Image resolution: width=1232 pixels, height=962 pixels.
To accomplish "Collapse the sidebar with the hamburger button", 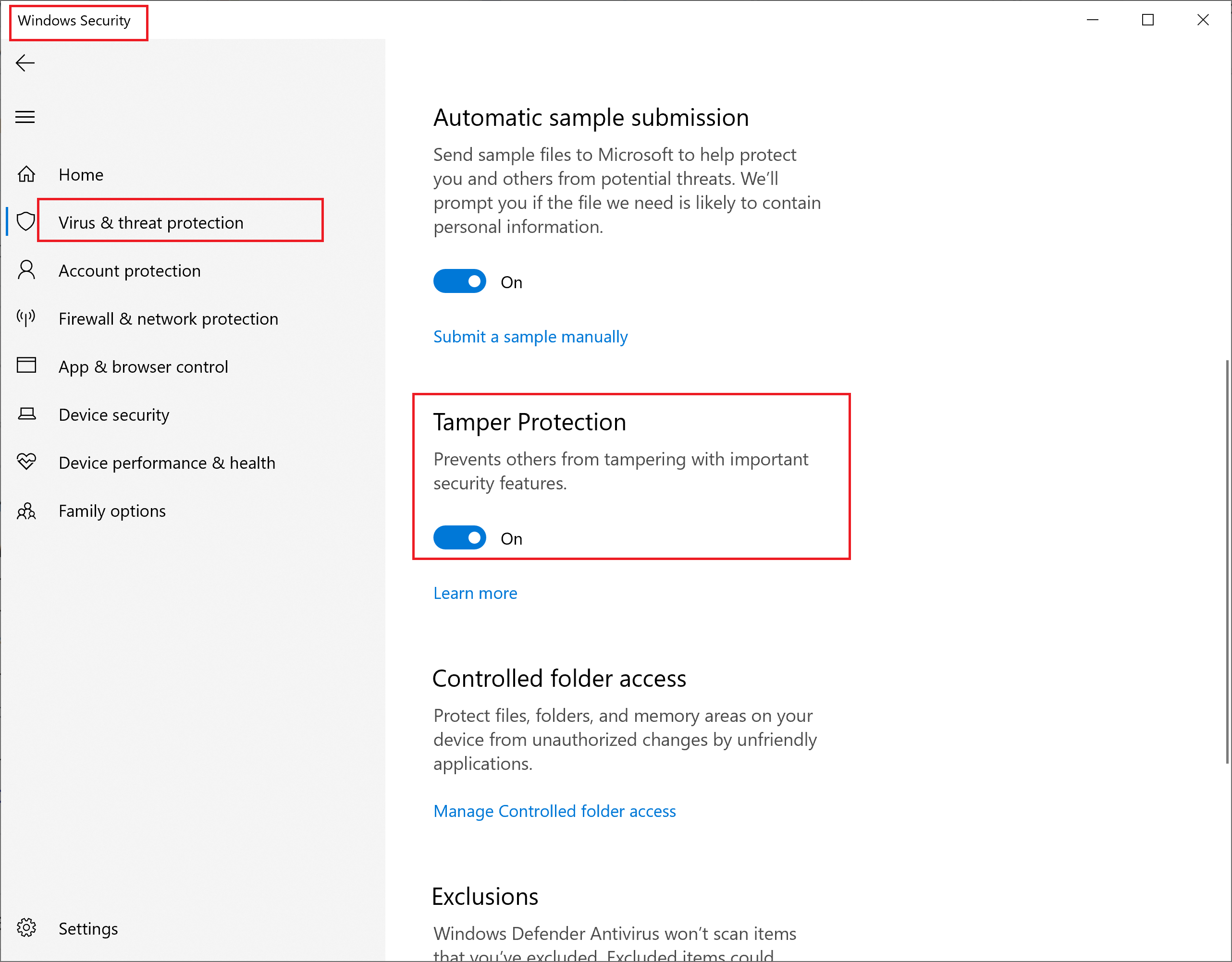I will point(25,117).
